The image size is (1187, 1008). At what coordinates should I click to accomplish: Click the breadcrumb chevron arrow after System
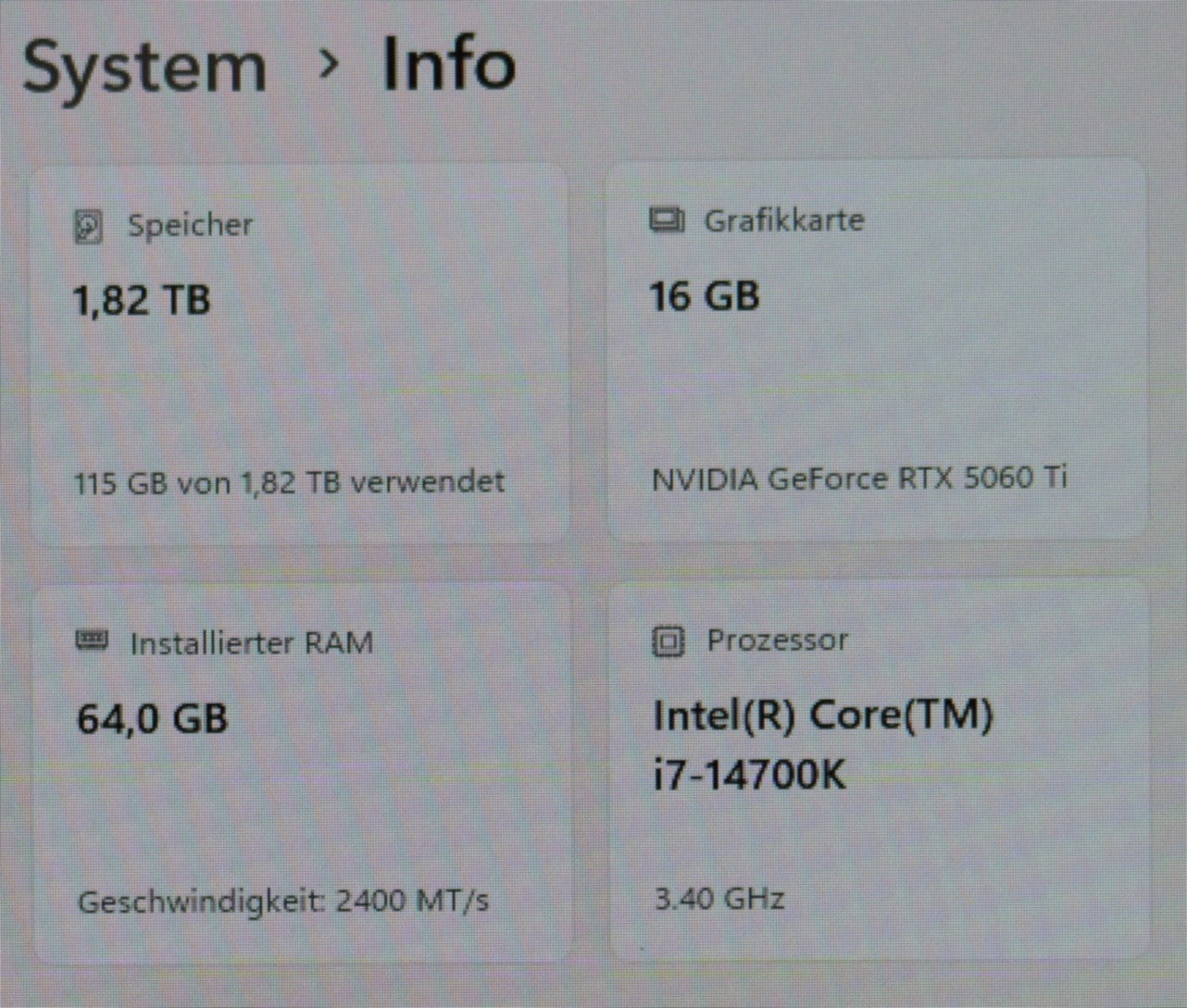pos(327,65)
